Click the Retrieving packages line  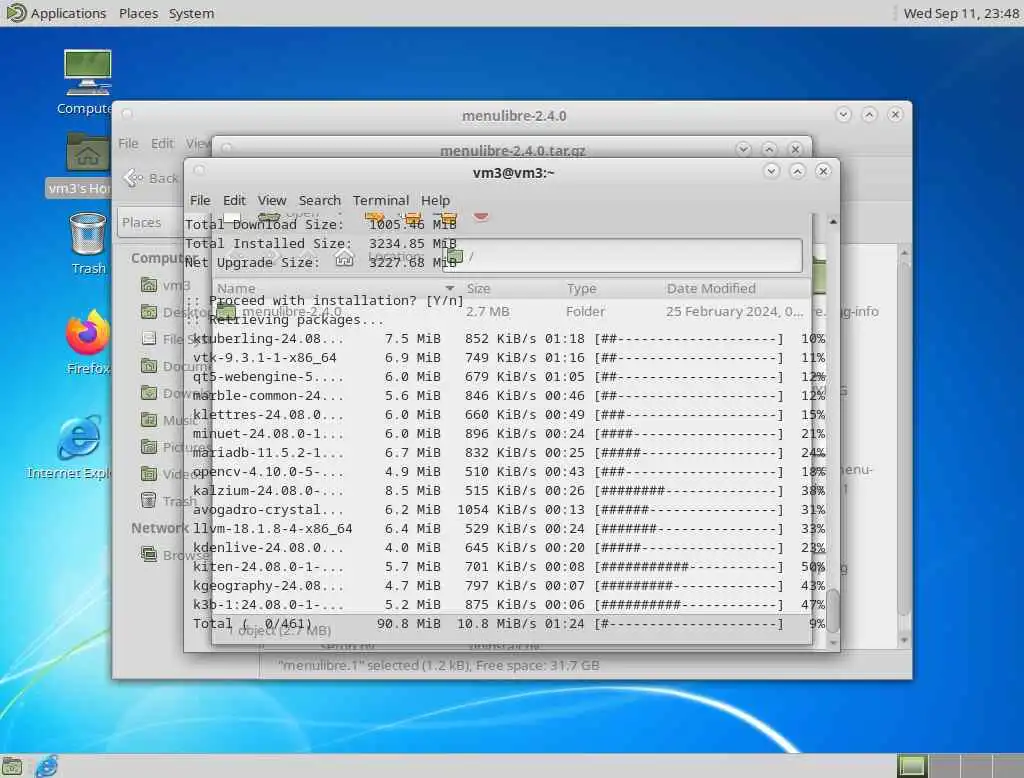(x=285, y=319)
